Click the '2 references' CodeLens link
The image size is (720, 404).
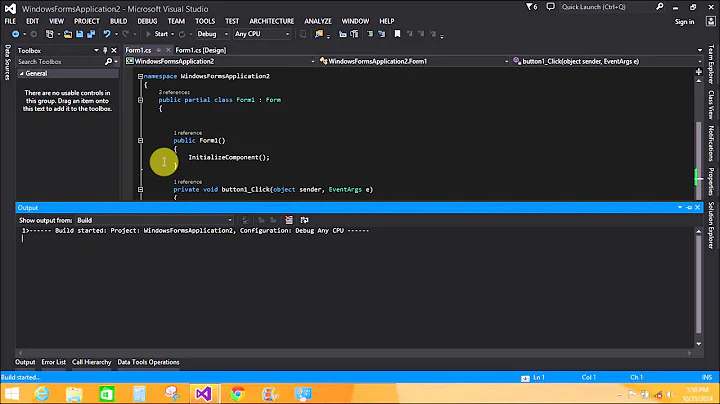174,92
